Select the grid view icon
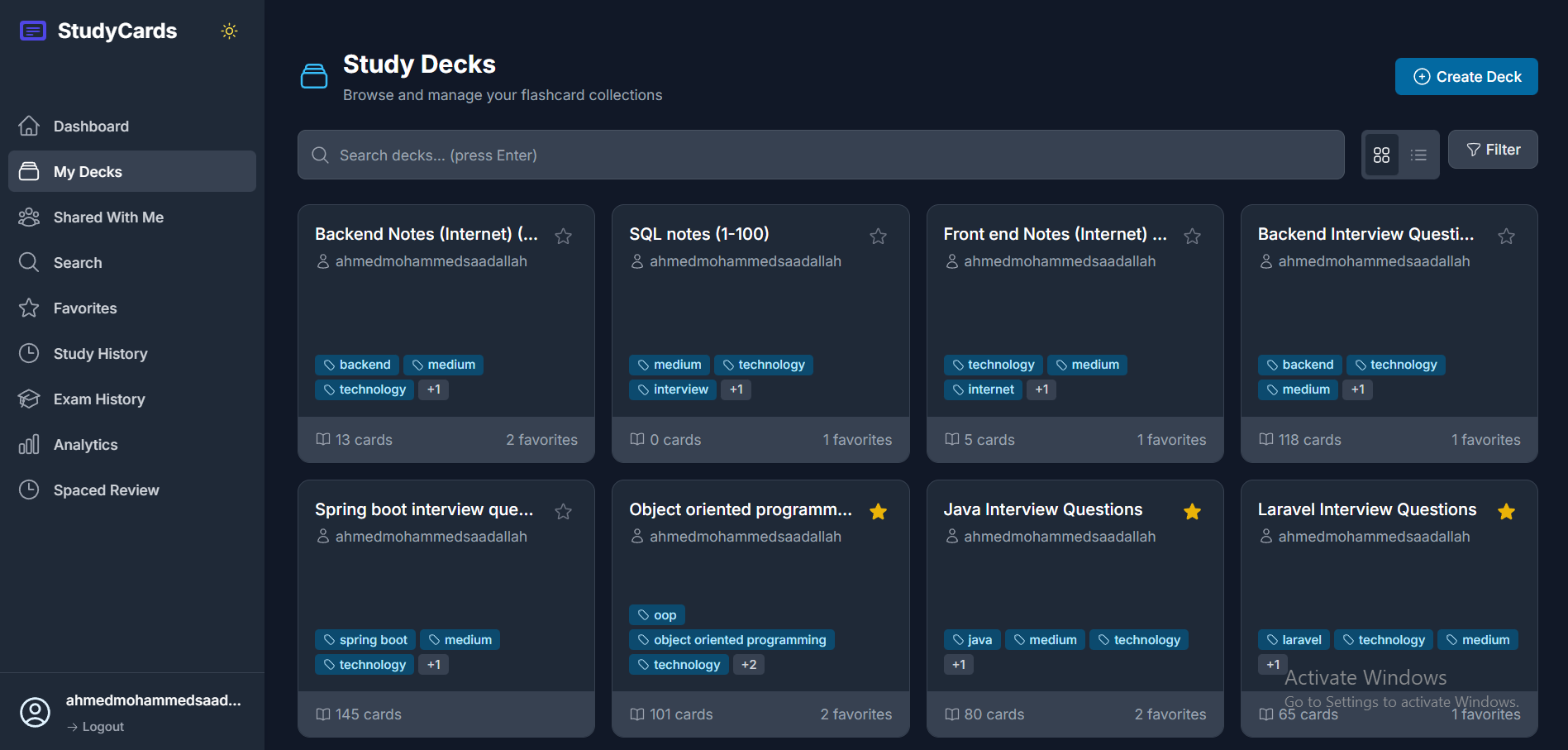The width and height of the screenshot is (1568, 750). (x=1381, y=155)
